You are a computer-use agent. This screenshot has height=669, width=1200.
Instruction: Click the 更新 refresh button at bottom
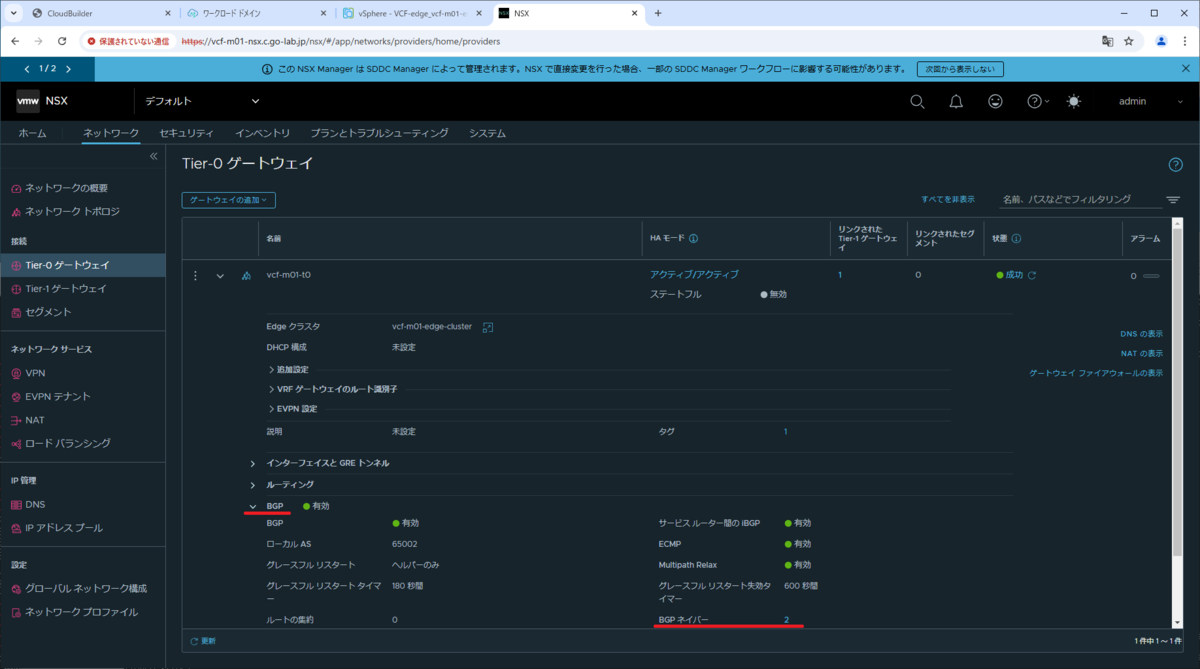[x=203, y=640]
